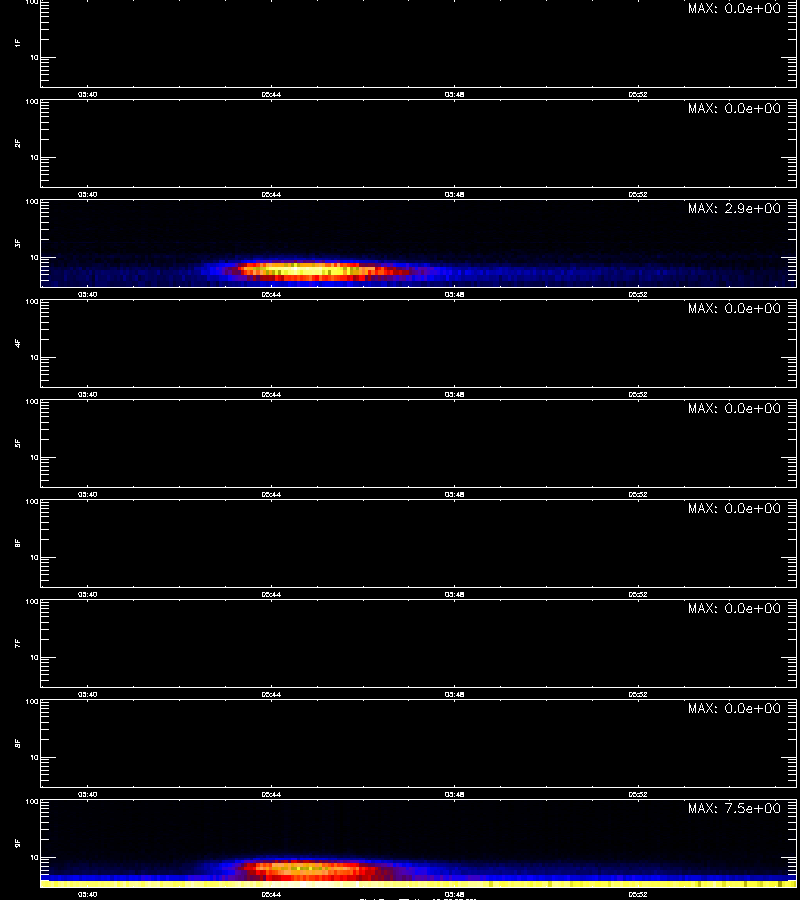Viewport: 800px width, 900px height.
Task: Click the 10 y-axis tick label of panel 9F
Action: (34, 858)
